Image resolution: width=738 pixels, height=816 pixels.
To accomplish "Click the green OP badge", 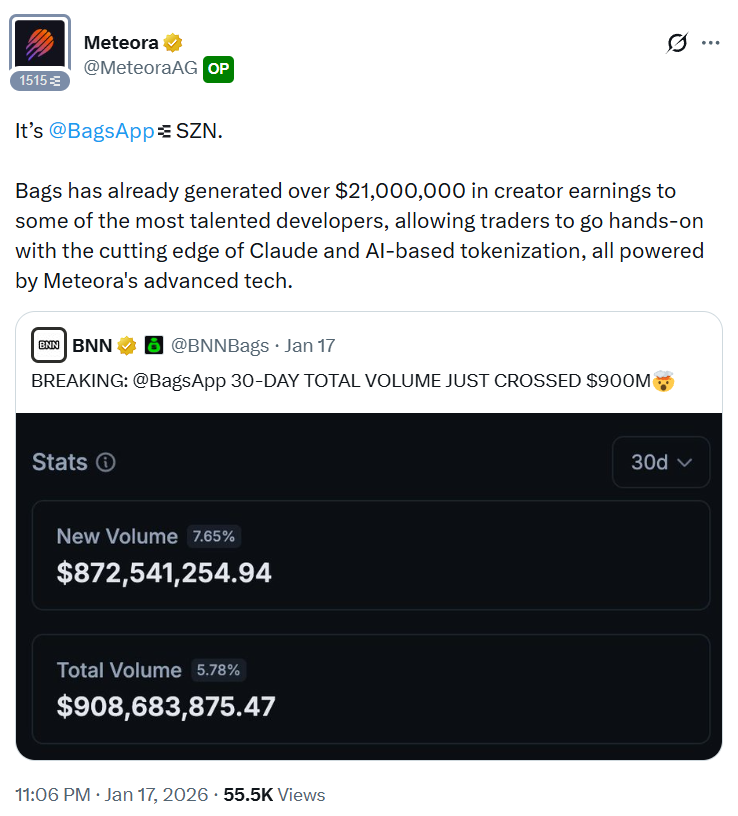I will (218, 68).
